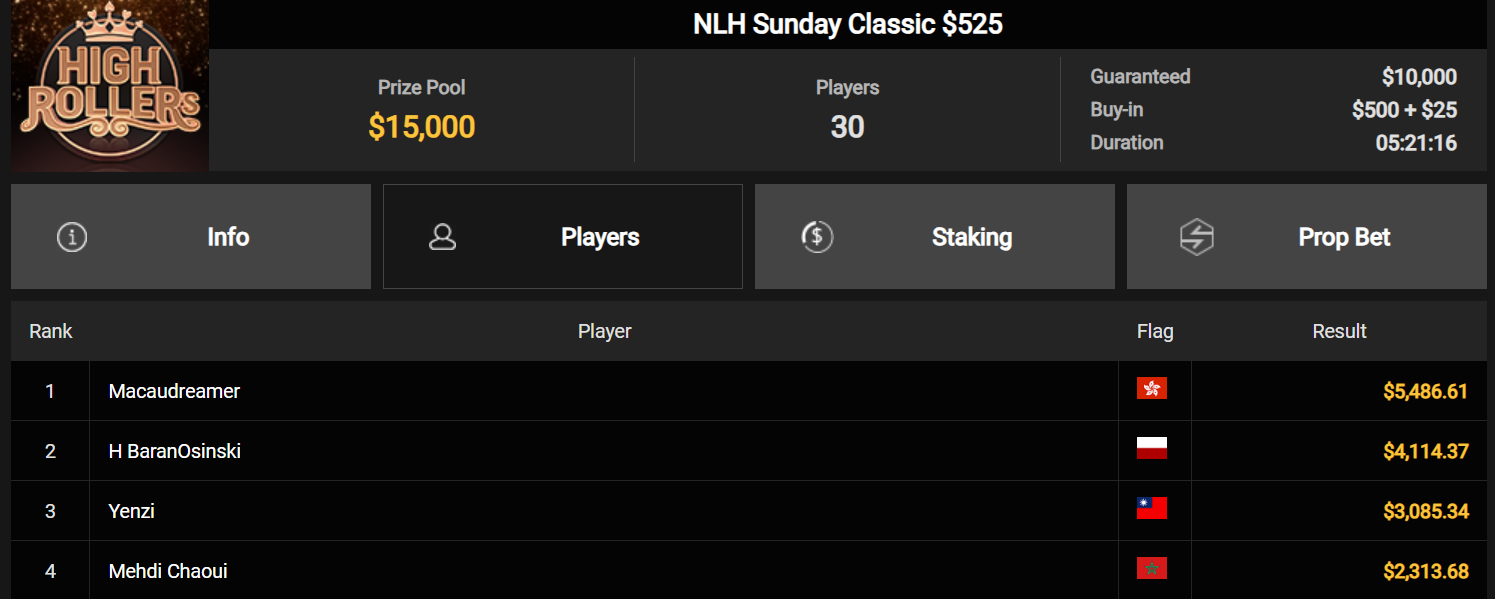Image resolution: width=1495 pixels, height=599 pixels.
Task: Click the Staking dollar coin icon
Action: tap(817, 237)
